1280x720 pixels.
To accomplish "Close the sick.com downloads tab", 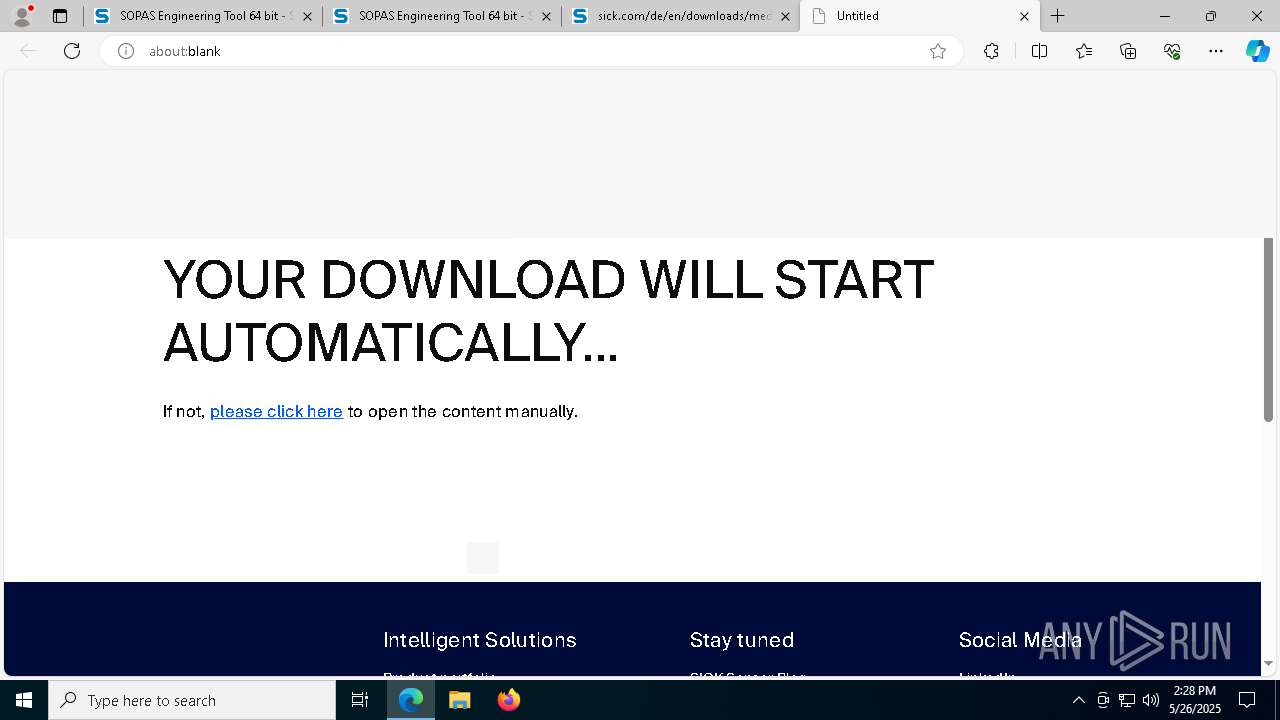I will point(785,16).
